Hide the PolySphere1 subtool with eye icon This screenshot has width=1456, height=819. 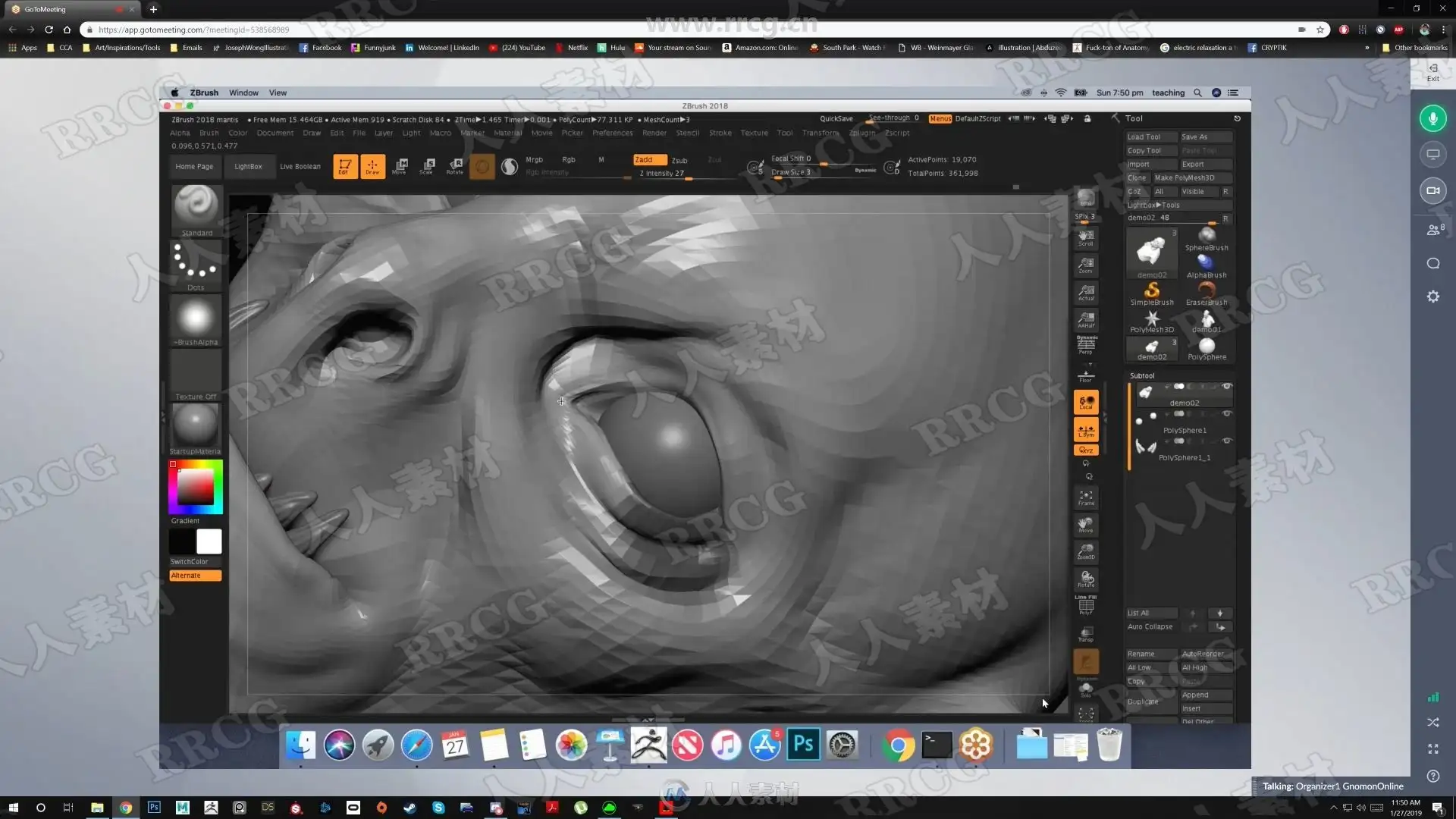(1227, 414)
